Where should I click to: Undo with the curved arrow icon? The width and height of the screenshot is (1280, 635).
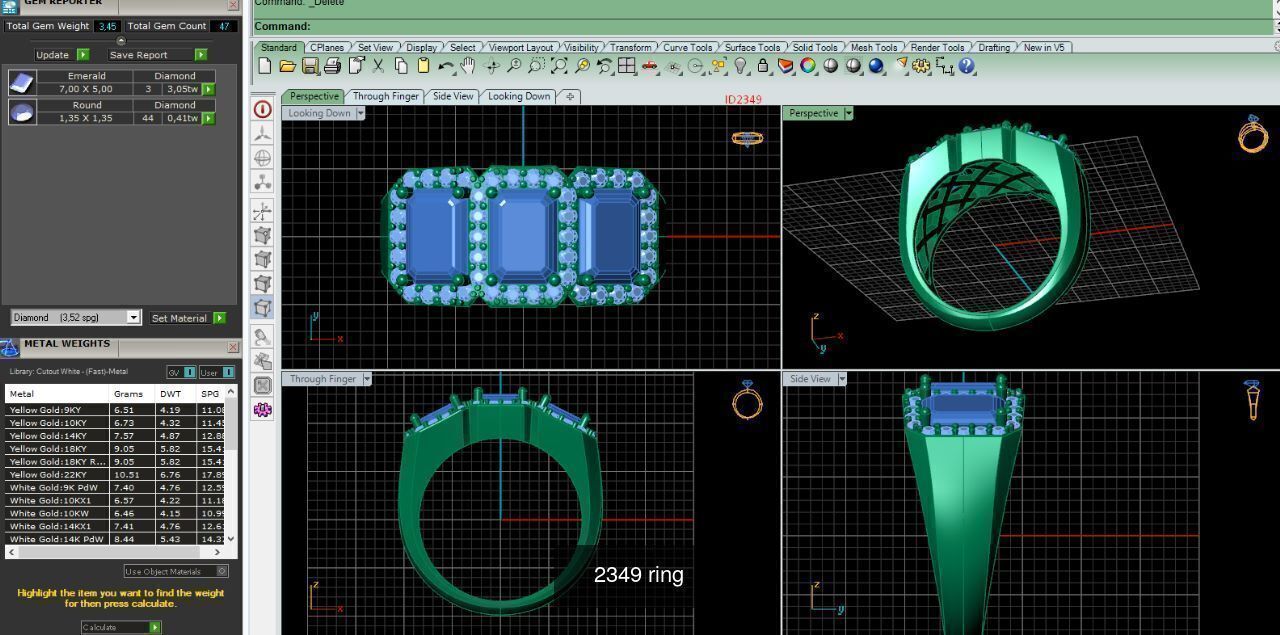pos(446,66)
